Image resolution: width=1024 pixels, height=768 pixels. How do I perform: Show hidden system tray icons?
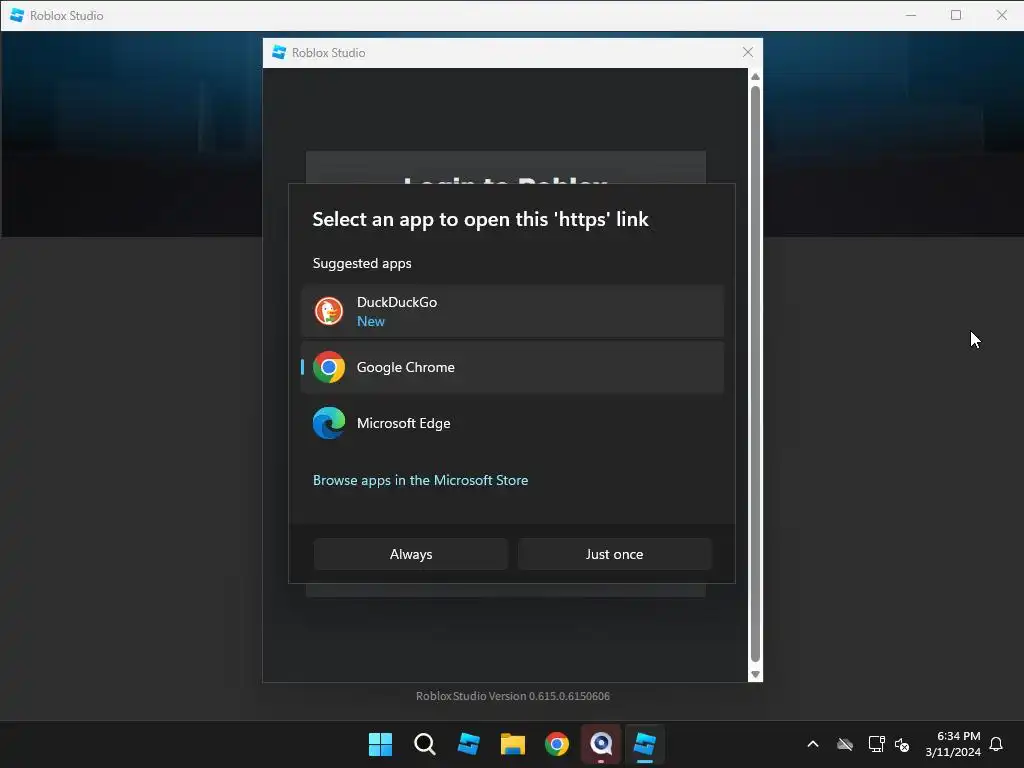813,744
